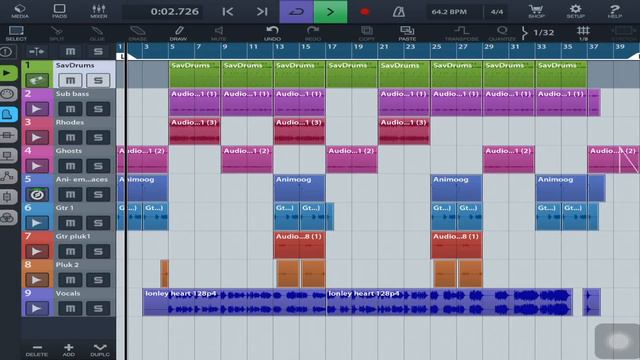640x360 pixels.
Task: Undo the last action
Action: (x=272, y=33)
